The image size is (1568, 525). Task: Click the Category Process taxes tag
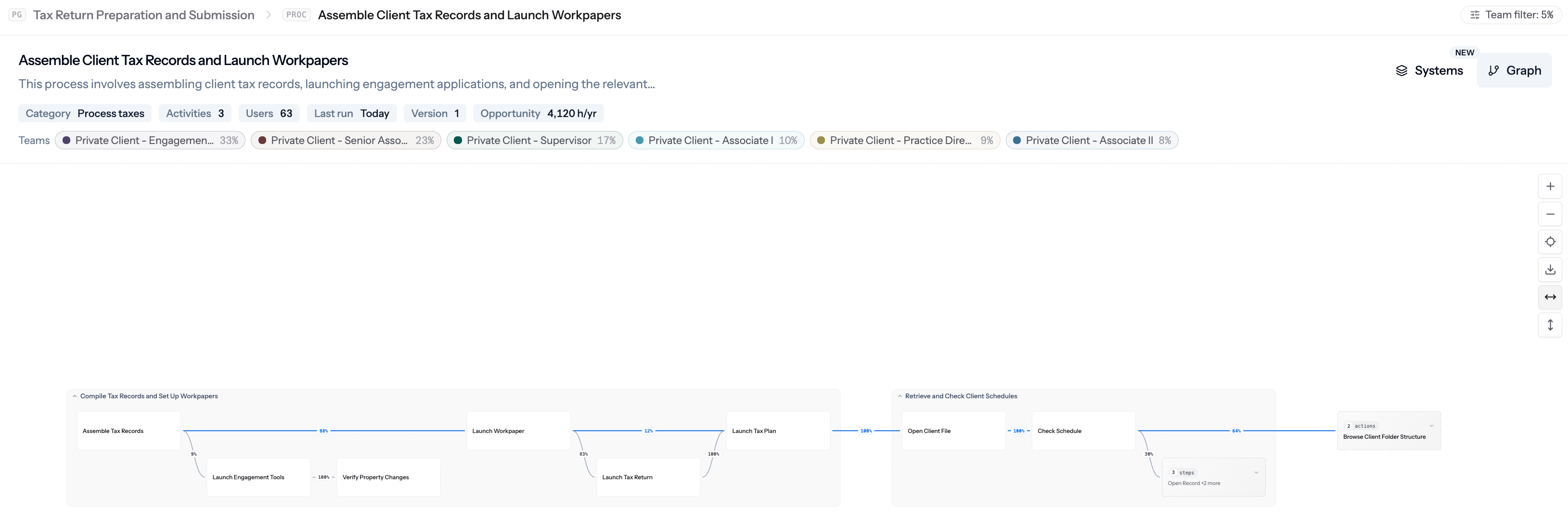[85, 113]
